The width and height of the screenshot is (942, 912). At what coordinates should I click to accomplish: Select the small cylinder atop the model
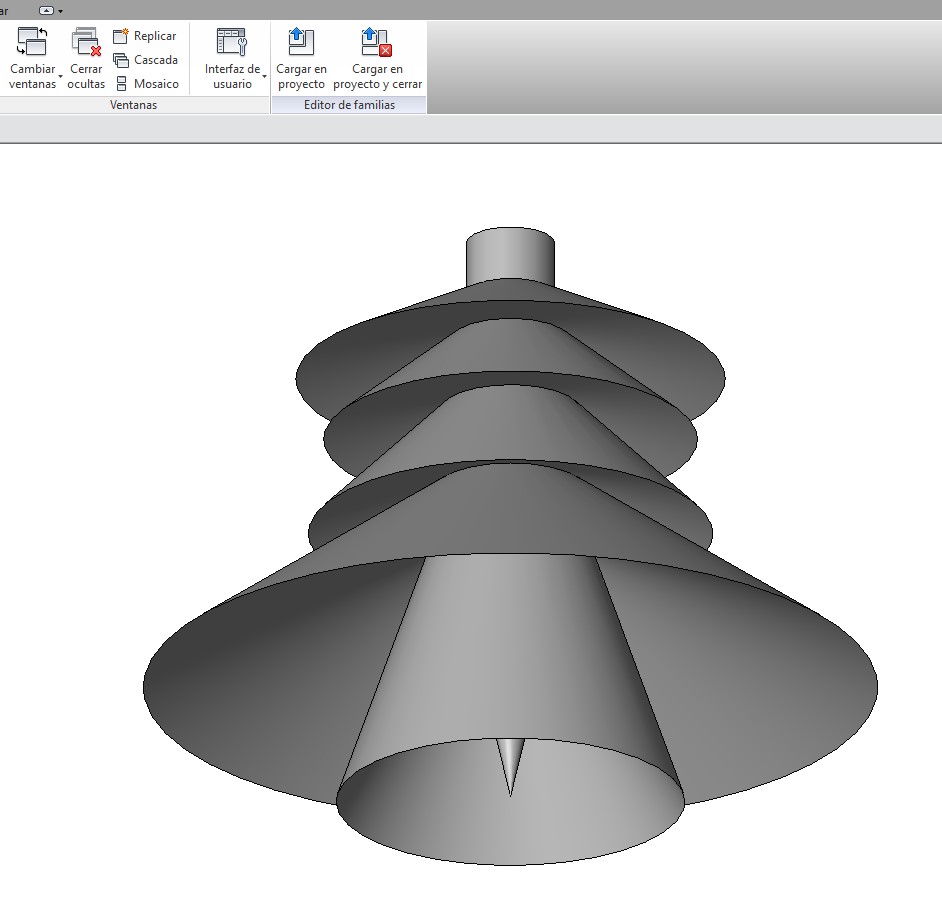click(510, 255)
